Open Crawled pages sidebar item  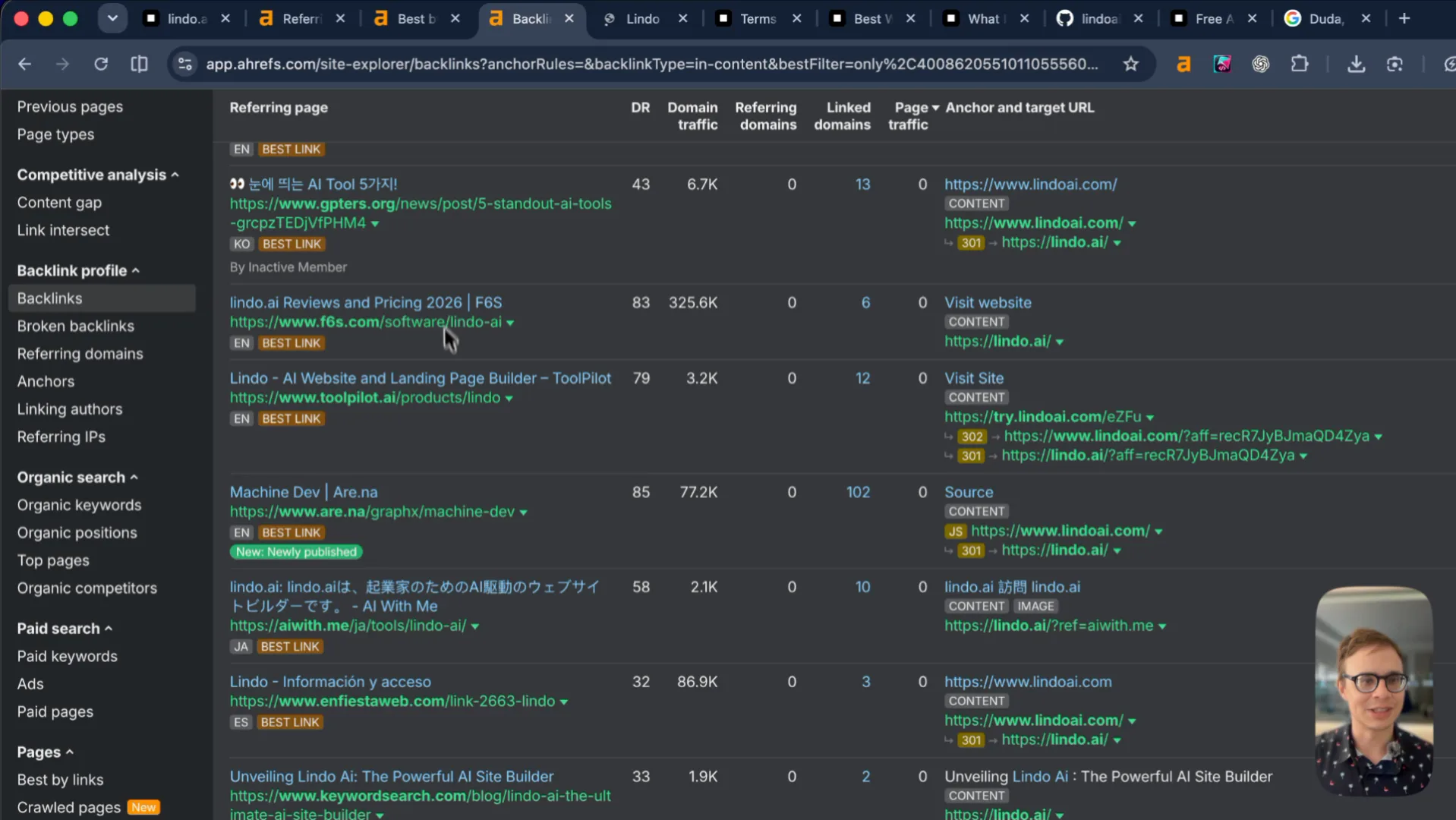click(x=69, y=808)
